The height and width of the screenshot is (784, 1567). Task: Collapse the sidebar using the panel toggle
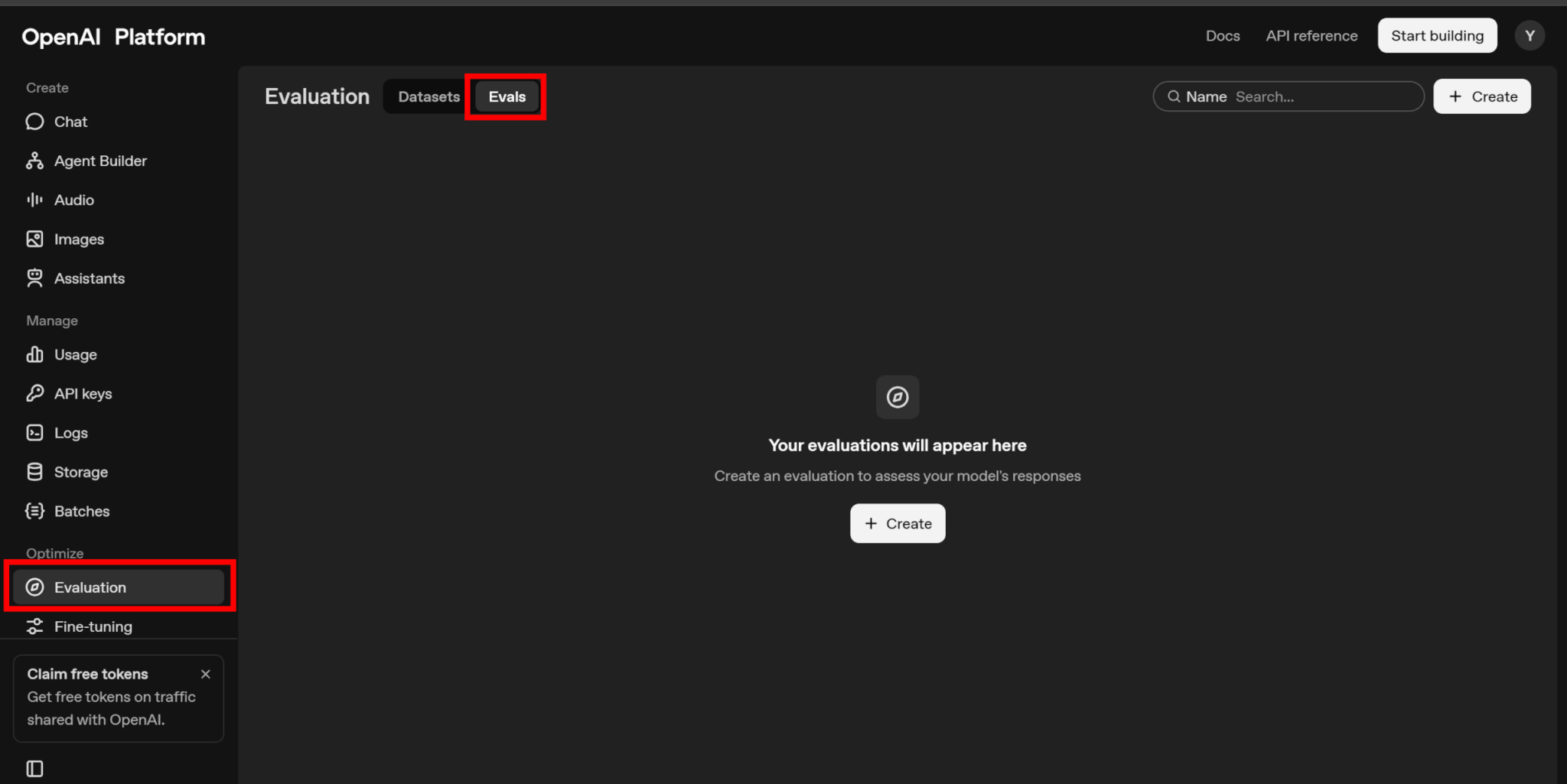point(34,769)
